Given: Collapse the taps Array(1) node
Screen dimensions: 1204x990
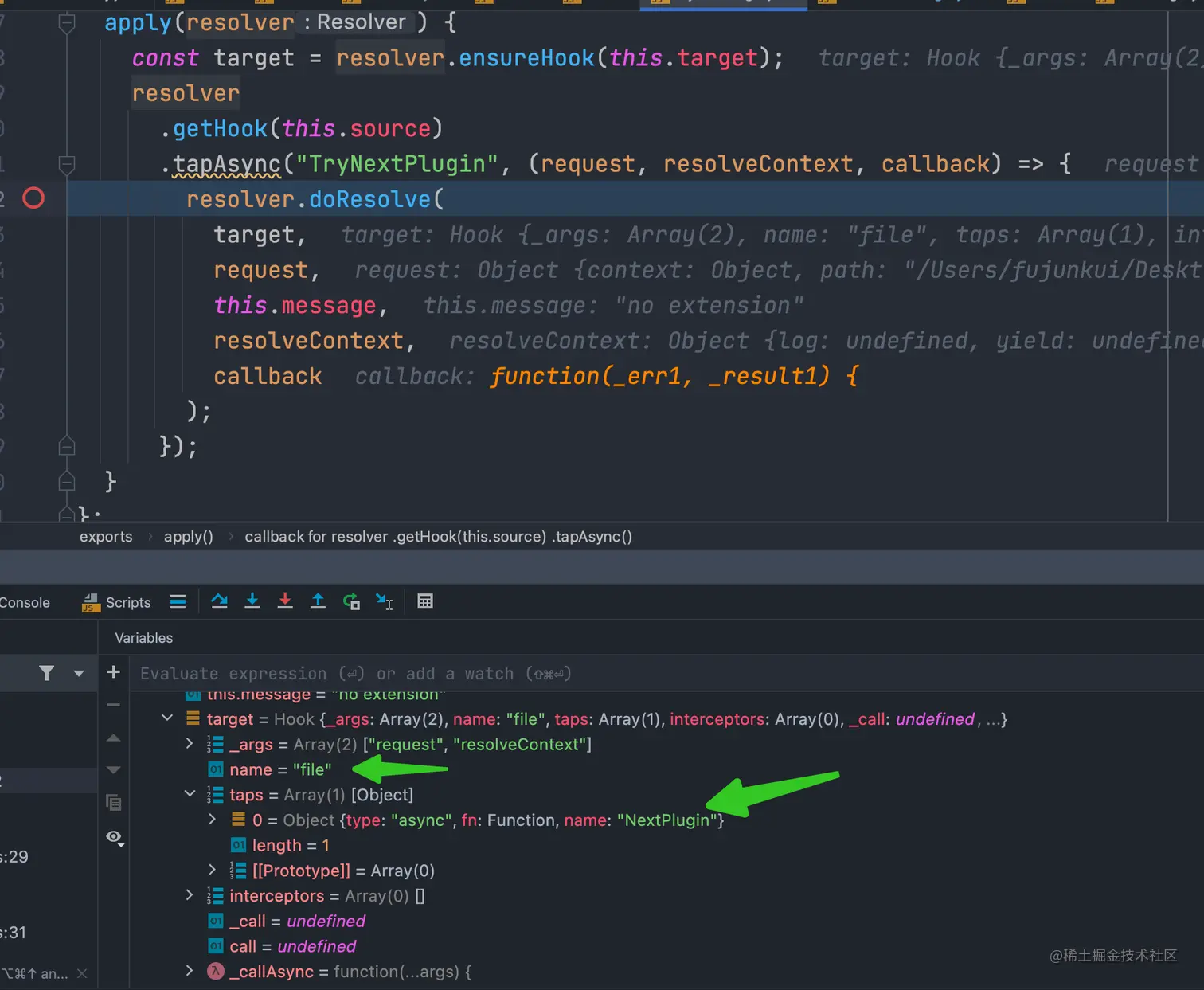Looking at the screenshot, I should tap(190, 794).
